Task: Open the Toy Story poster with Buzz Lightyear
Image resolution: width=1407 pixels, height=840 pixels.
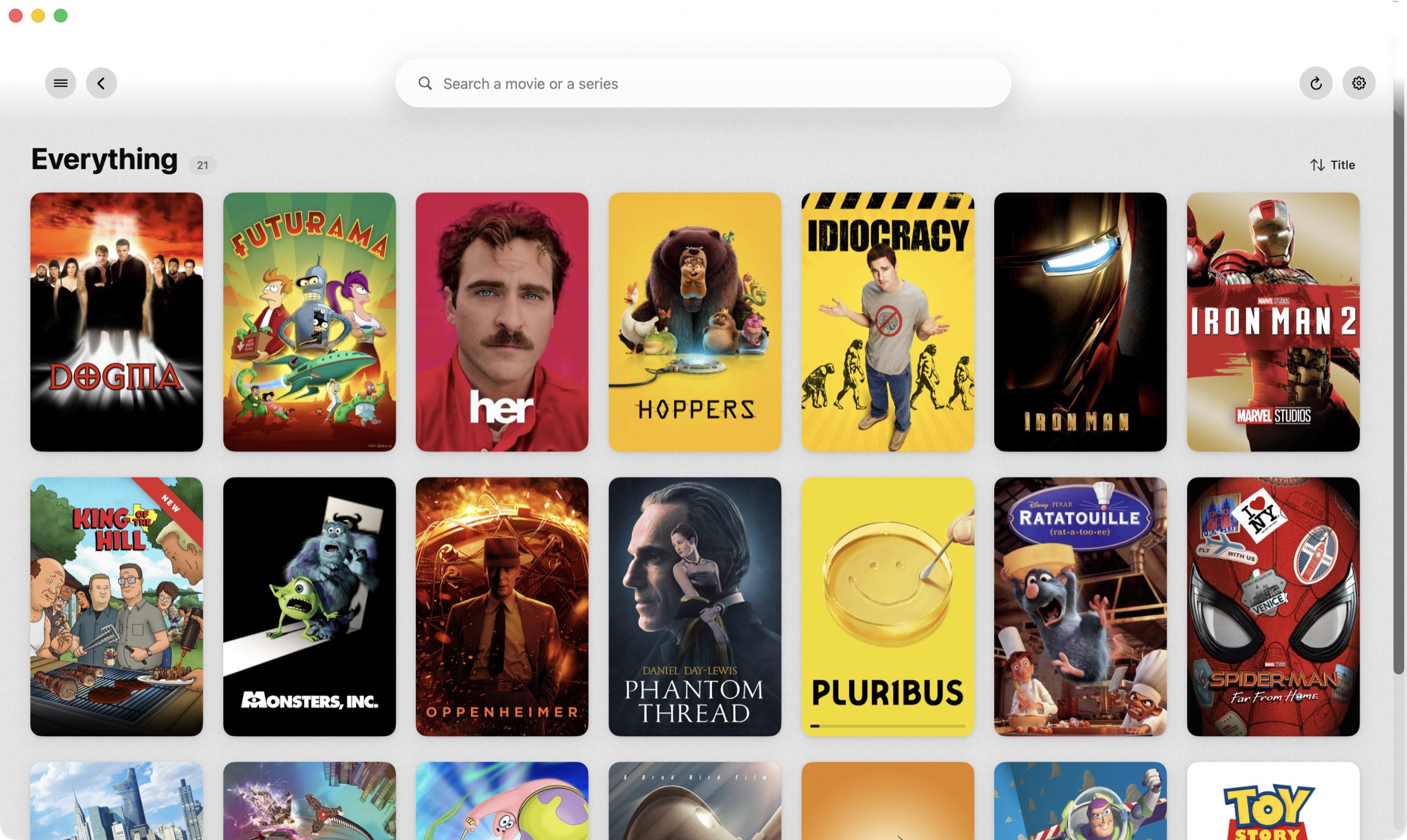Action: (x=1080, y=801)
